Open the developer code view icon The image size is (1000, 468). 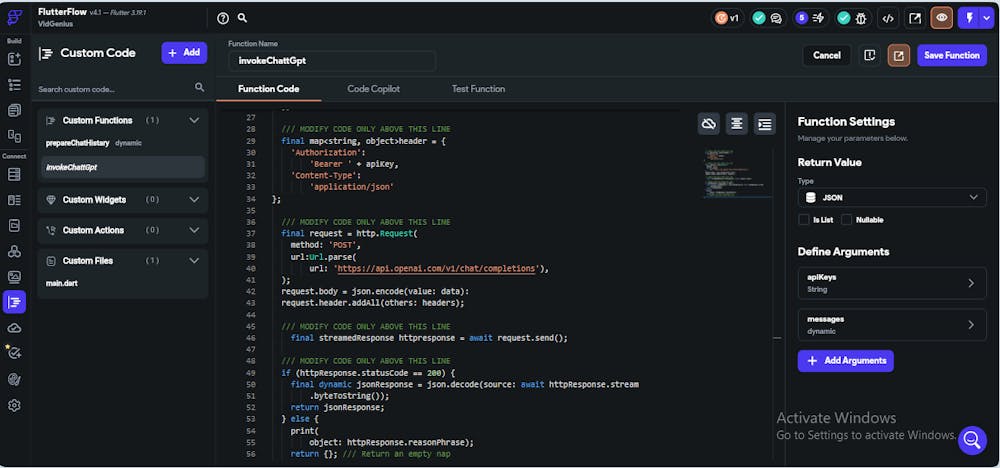pos(887,18)
